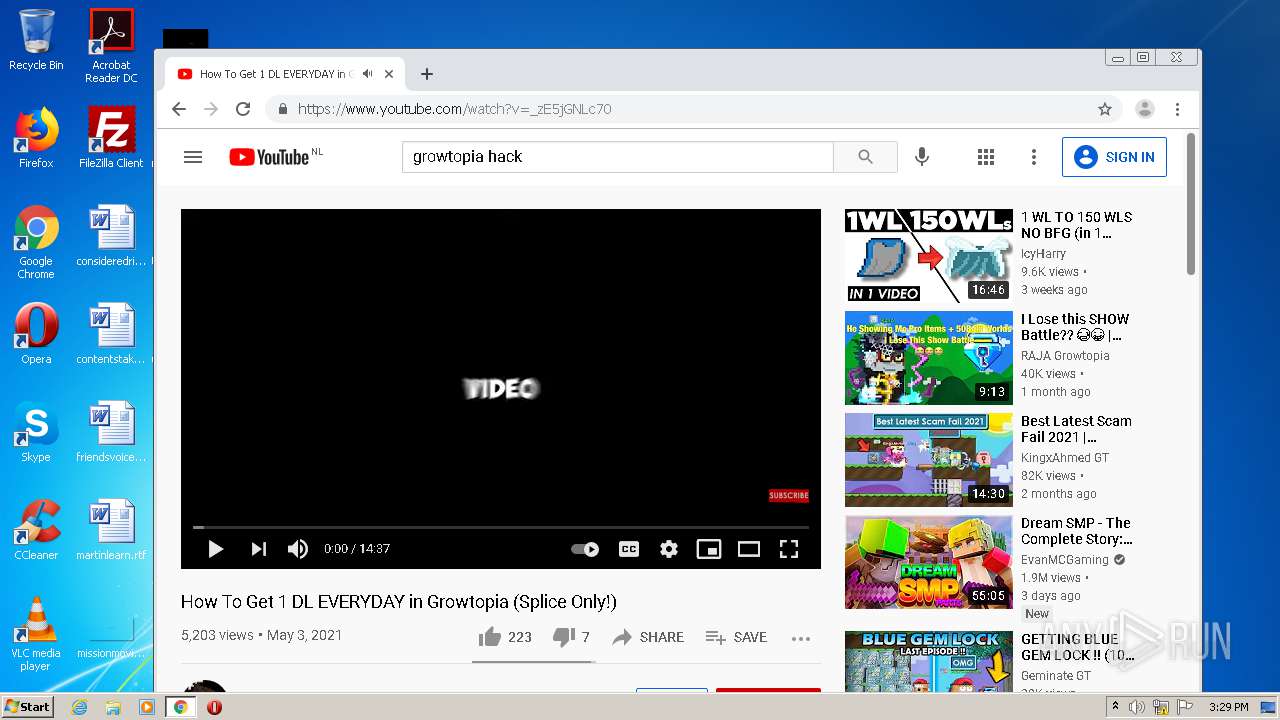This screenshot has height=720, width=1280.
Task: Close the YouTube tab
Action: click(x=389, y=74)
